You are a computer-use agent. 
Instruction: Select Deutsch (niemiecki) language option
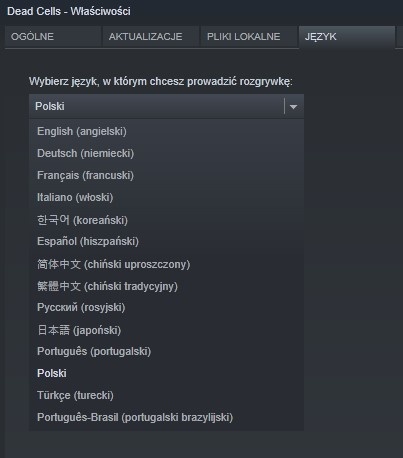point(166,153)
